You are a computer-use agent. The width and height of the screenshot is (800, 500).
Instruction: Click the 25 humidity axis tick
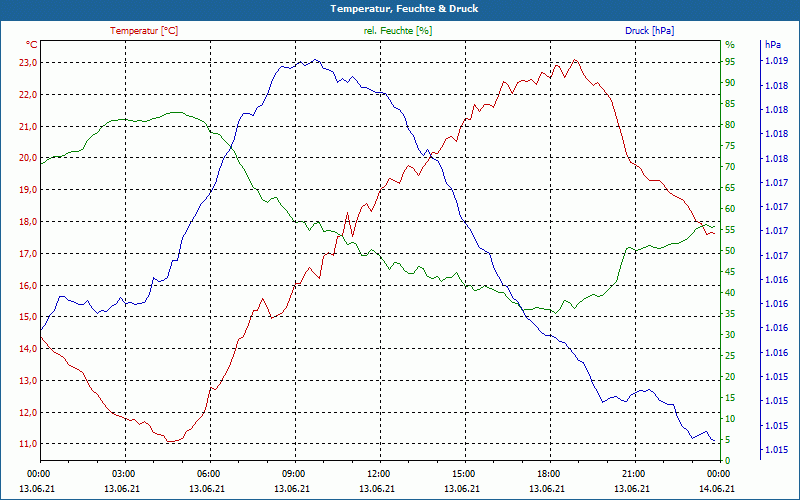(730, 356)
